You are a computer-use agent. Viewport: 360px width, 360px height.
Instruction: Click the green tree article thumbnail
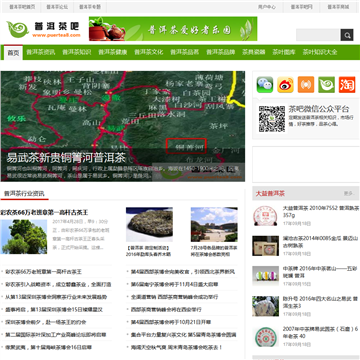(x=24, y=237)
